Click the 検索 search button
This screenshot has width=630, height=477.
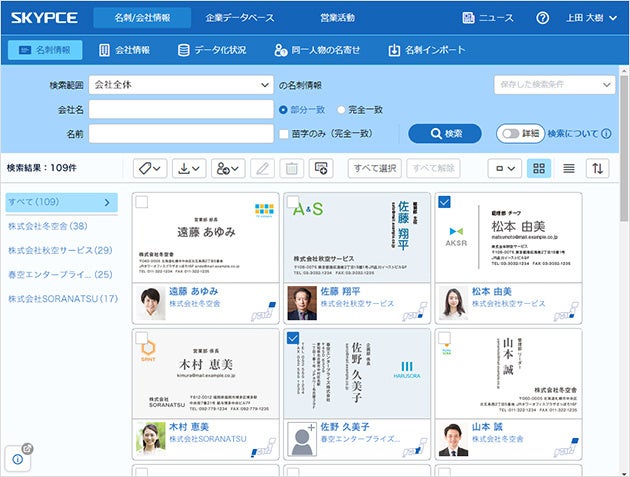[445, 133]
